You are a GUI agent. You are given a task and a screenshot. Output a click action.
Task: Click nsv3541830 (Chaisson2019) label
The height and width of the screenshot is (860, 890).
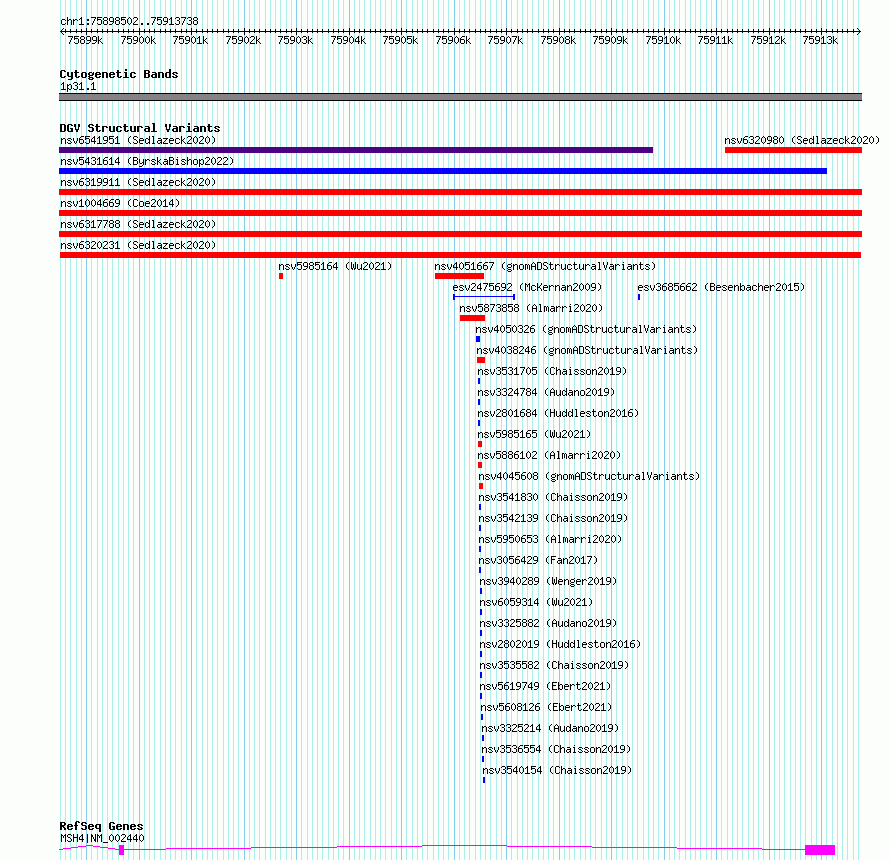pos(553,497)
